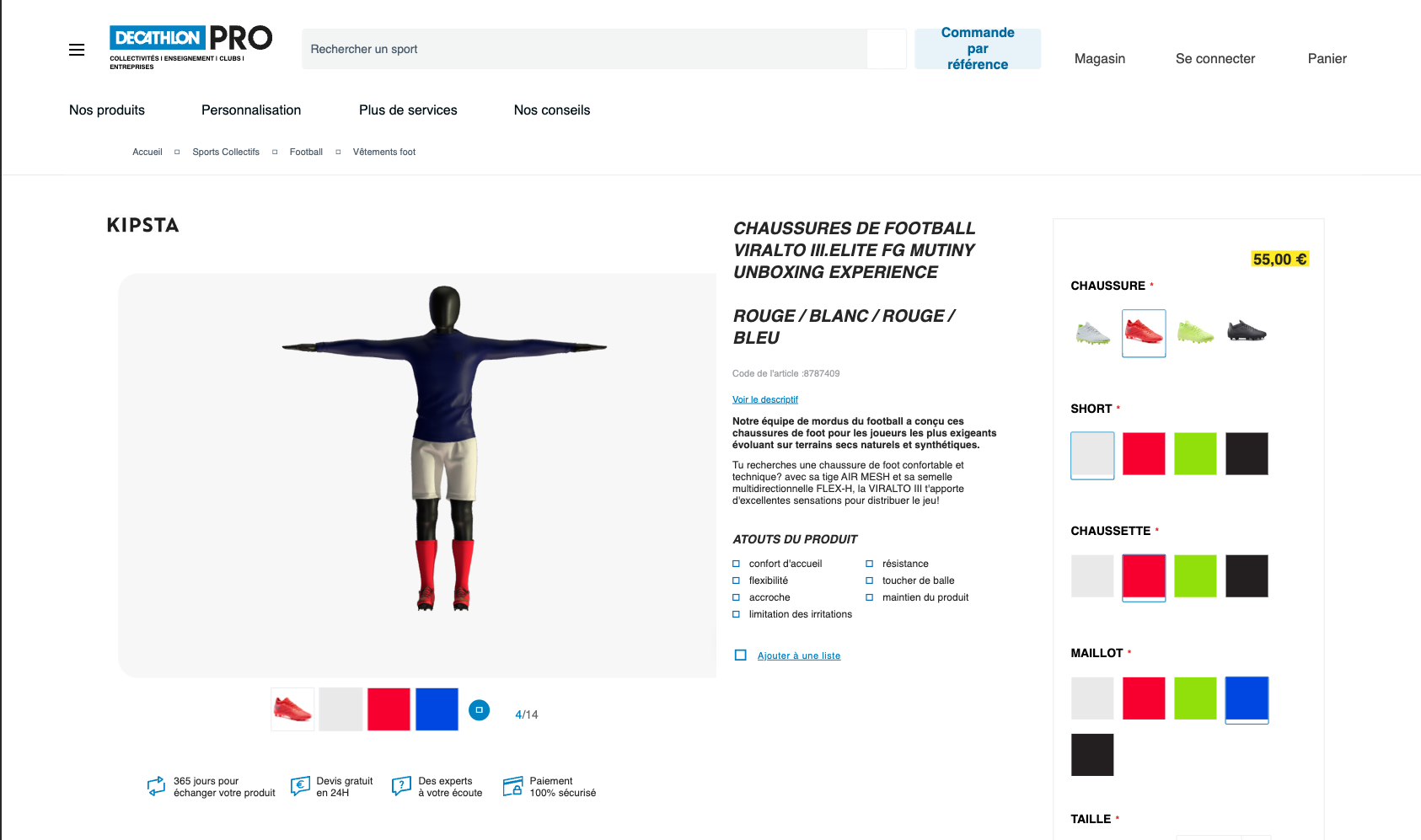Open Plus de services menu
This screenshot has height=840, width=1421.
408,110
